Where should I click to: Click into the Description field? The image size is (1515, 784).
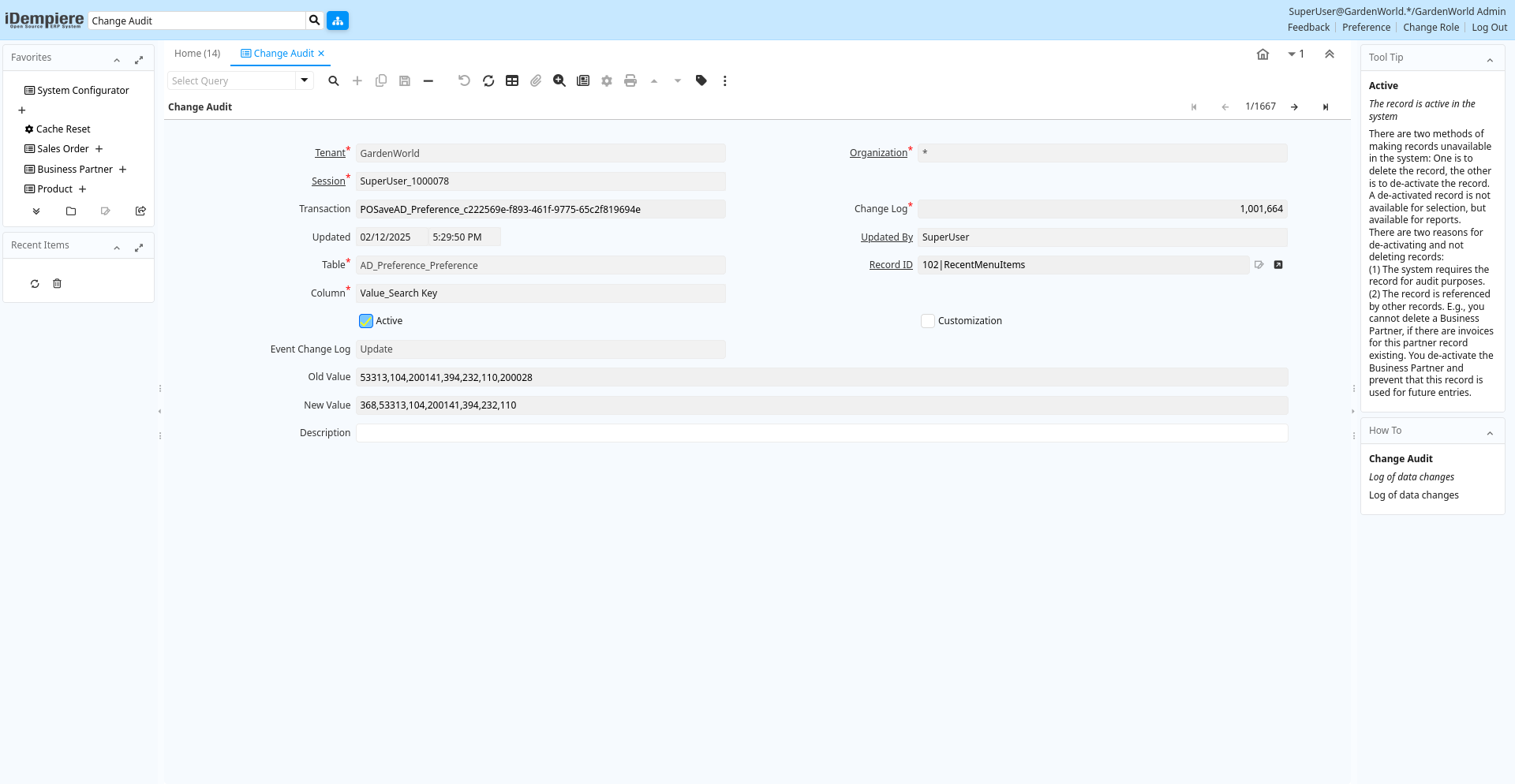tap(821, 433)
